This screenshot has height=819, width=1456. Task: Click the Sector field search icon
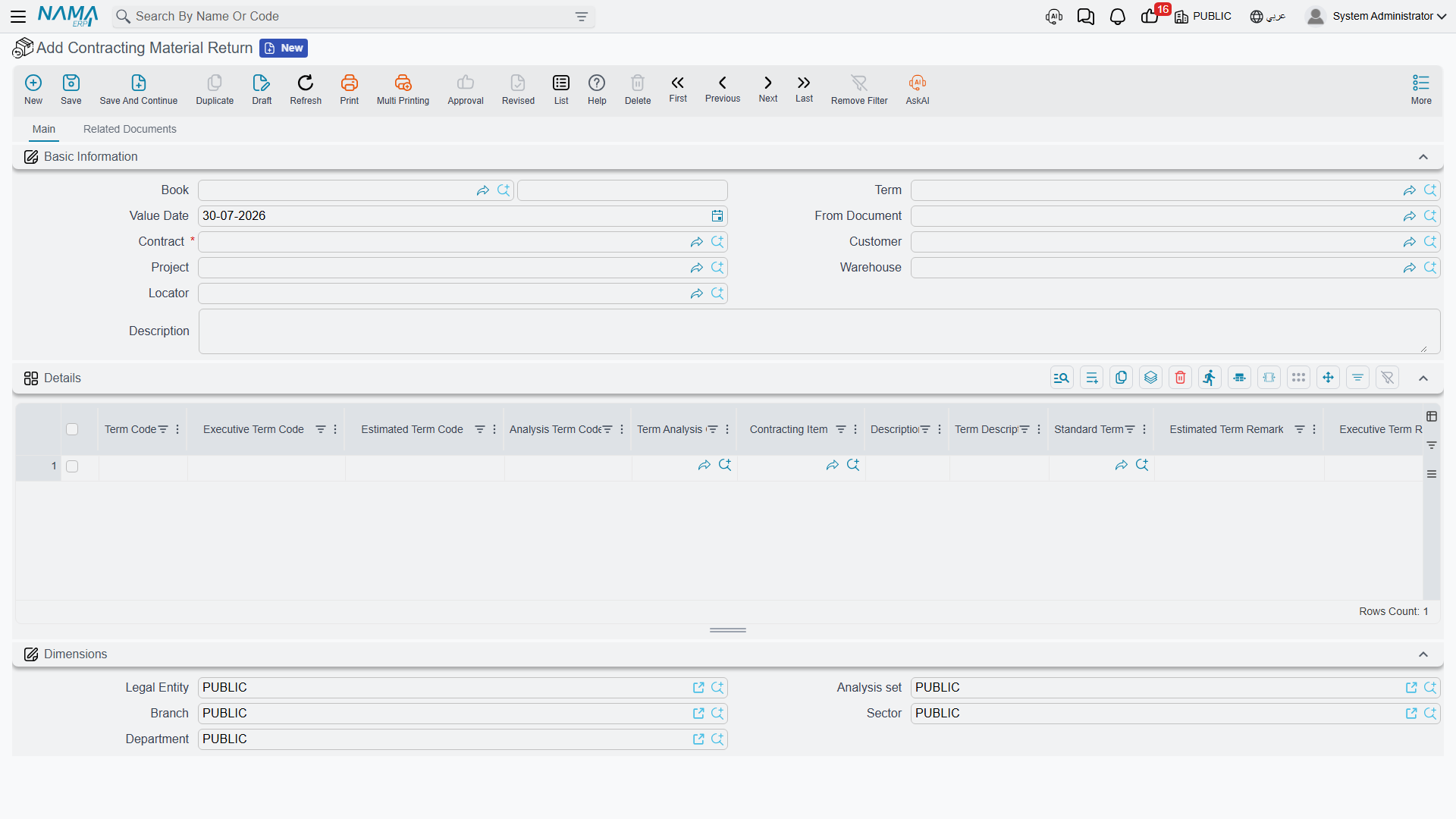click(1430, 714)
